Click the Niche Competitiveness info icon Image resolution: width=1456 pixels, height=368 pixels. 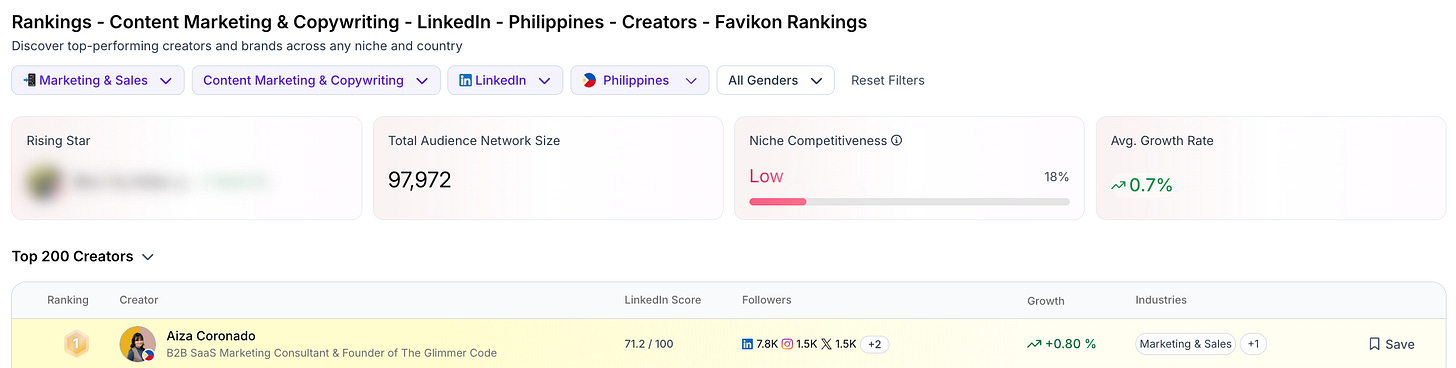pyautogui.click(x=896, y=141)
